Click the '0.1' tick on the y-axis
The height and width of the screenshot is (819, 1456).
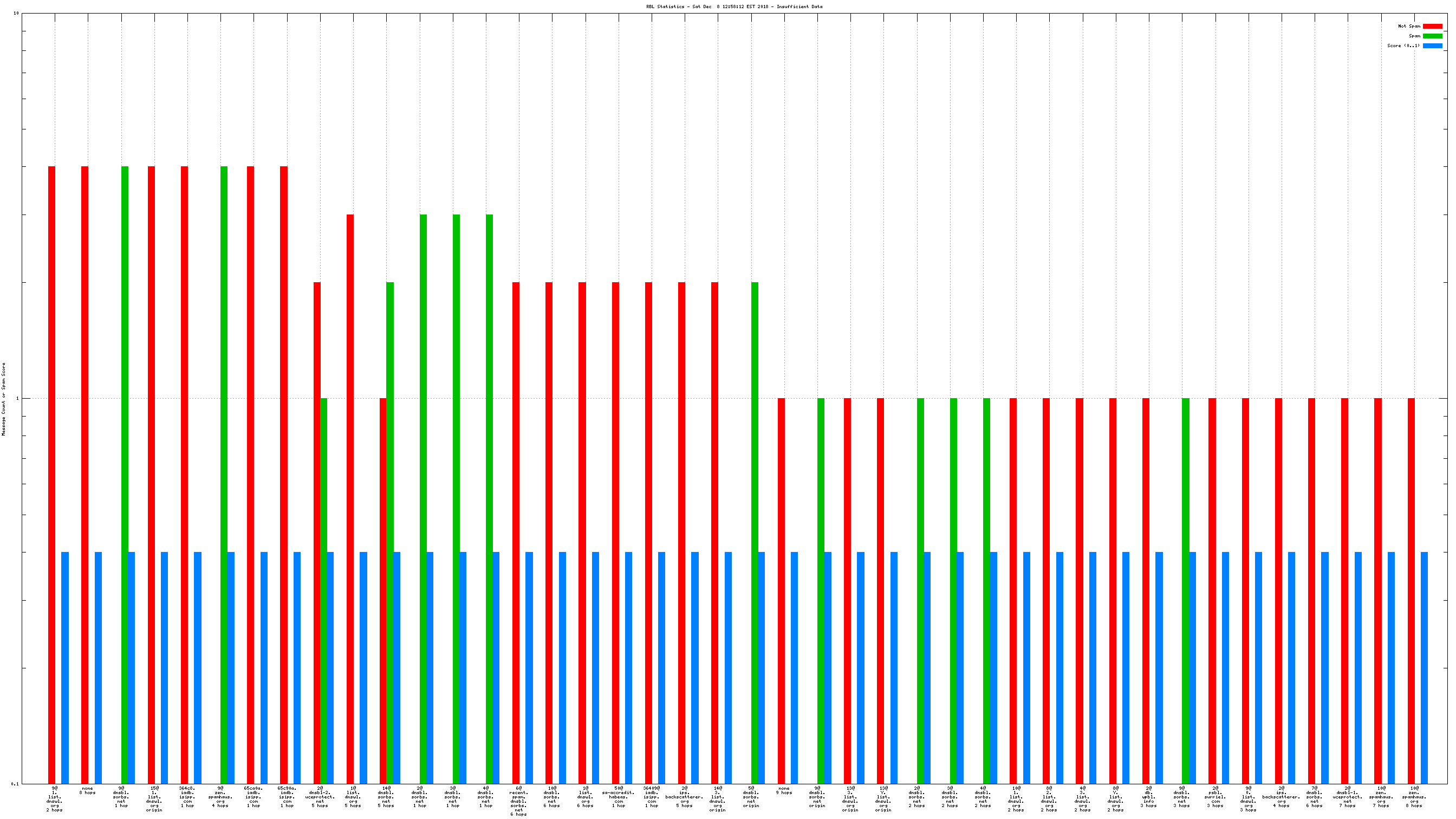coord(15,783)
